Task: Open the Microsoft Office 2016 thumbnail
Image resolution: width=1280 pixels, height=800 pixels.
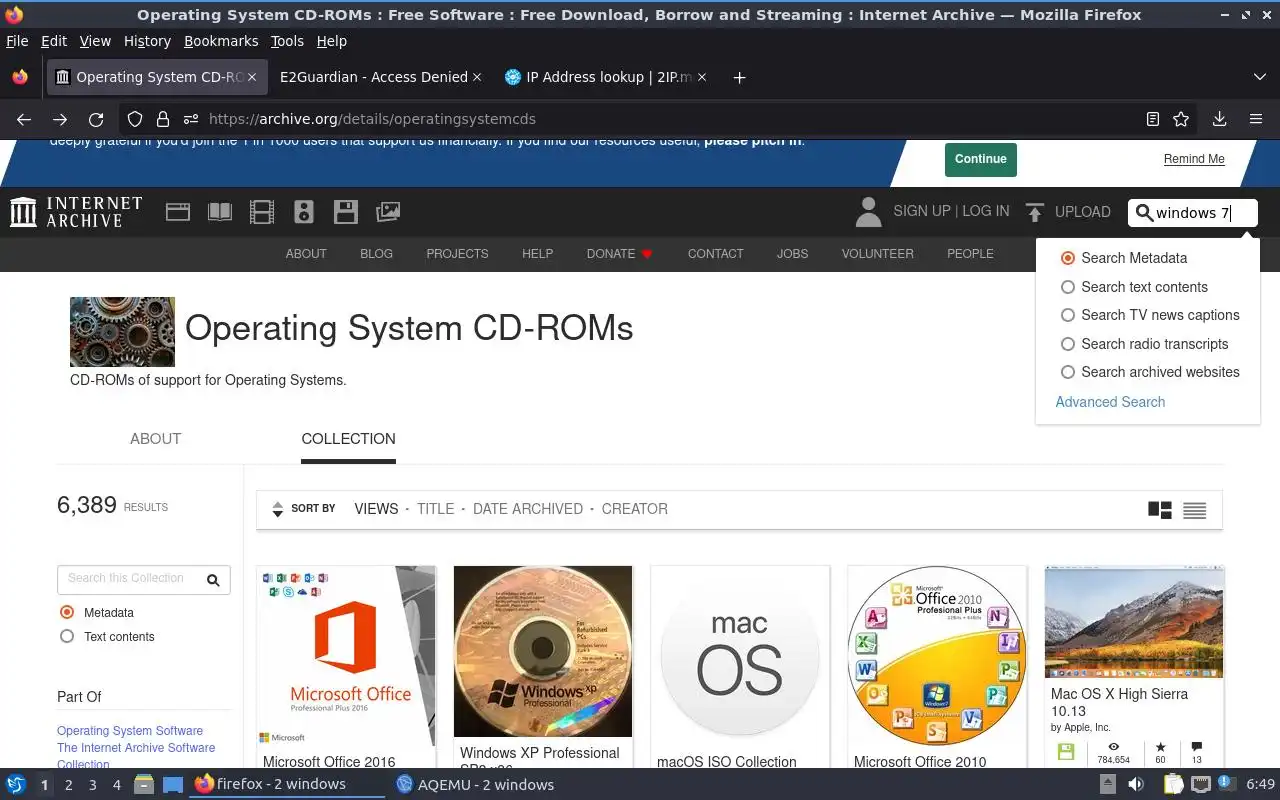Action: pyautogui.click(x=346, y=656)
